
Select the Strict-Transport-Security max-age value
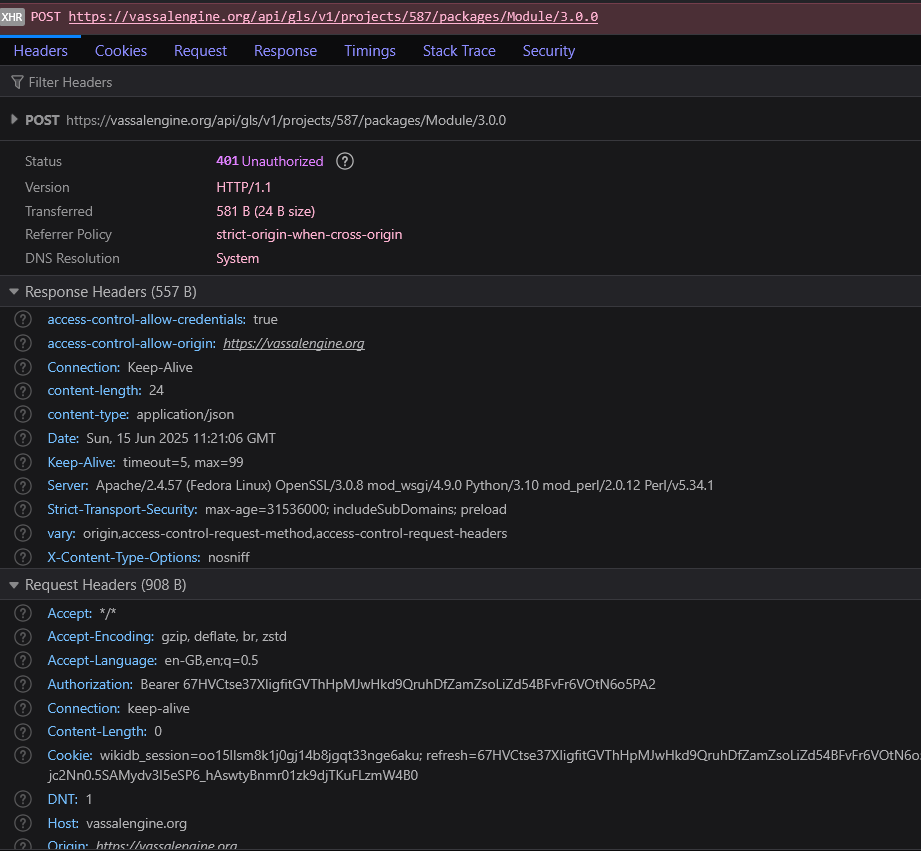tap(355, 509)
